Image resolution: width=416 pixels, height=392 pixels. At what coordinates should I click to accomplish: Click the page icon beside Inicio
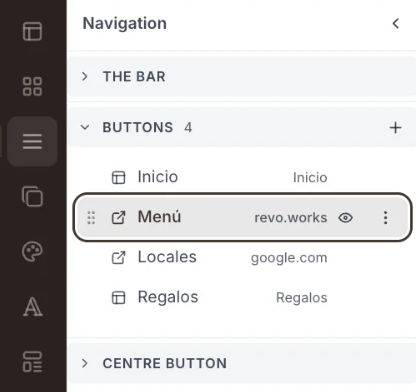[x=118, y=177]
